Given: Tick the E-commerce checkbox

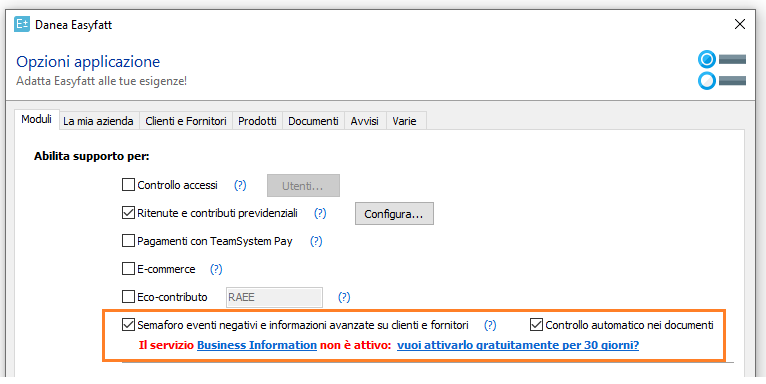Looking at the screenshot, I should coord(128,269).
